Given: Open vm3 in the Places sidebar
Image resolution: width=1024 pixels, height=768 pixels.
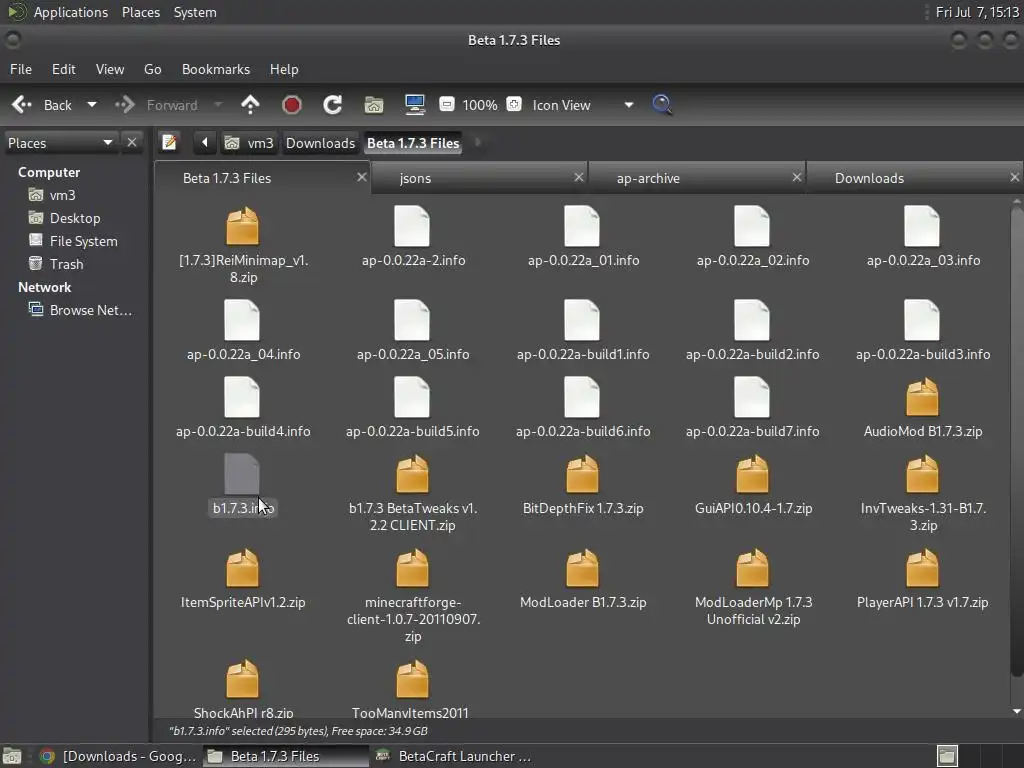Looking at the screenshot, I should pyautogui.click(x=62, y=195).
